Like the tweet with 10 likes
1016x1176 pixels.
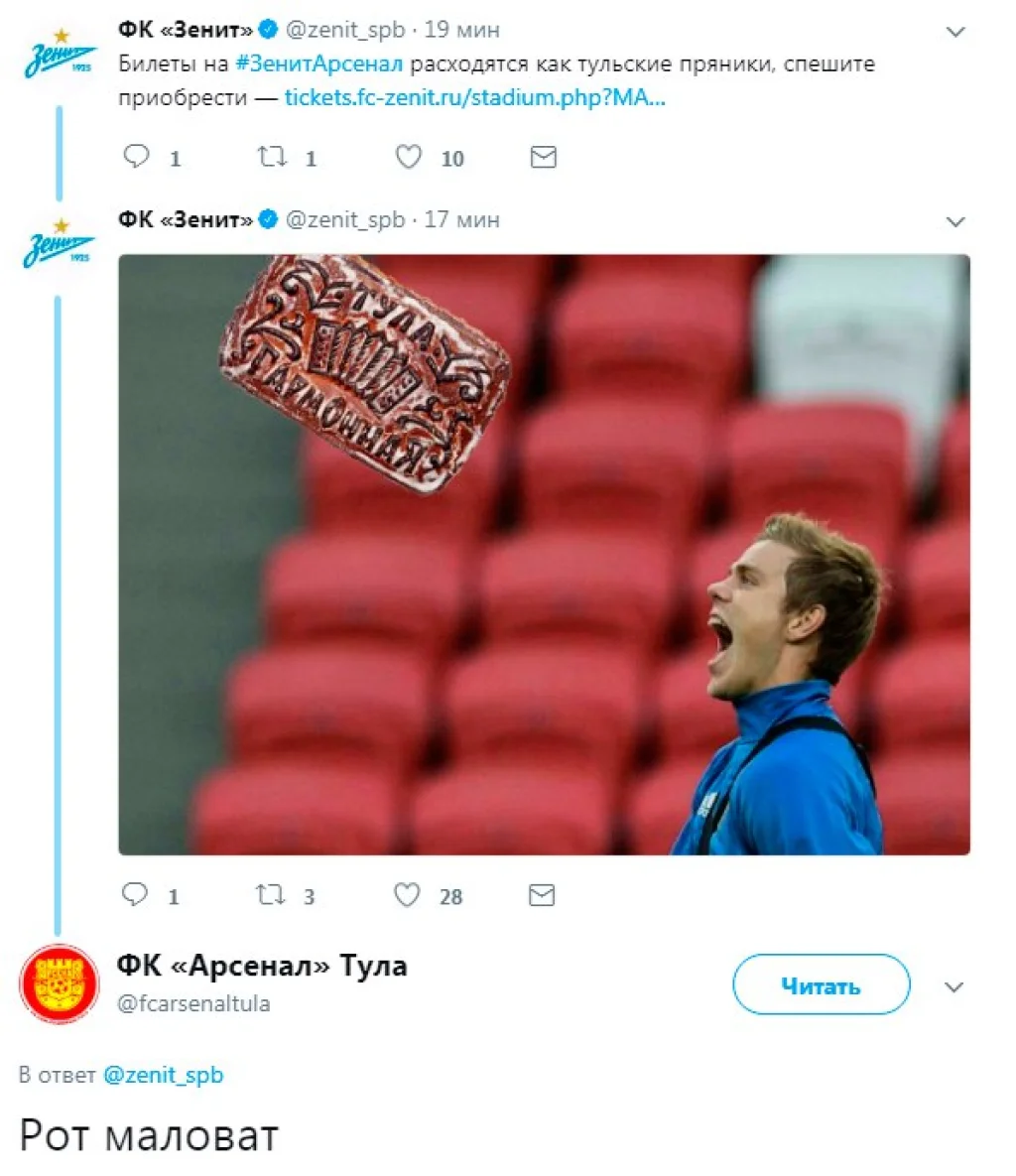[x=409, y=157]
